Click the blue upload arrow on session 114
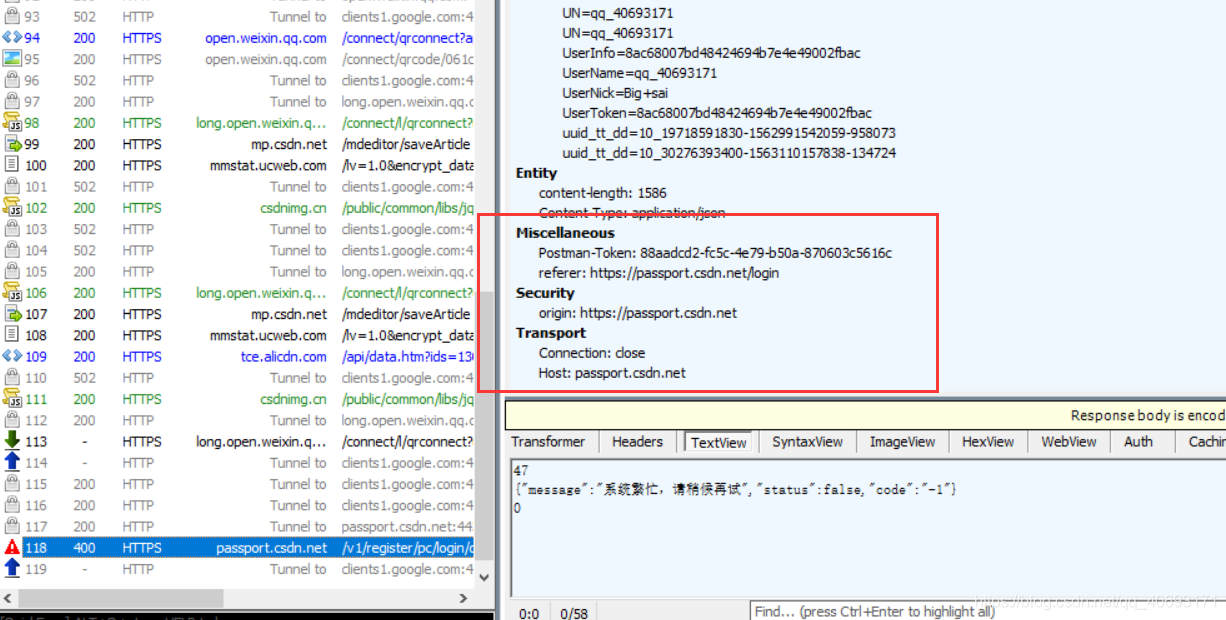 point(12,462)
